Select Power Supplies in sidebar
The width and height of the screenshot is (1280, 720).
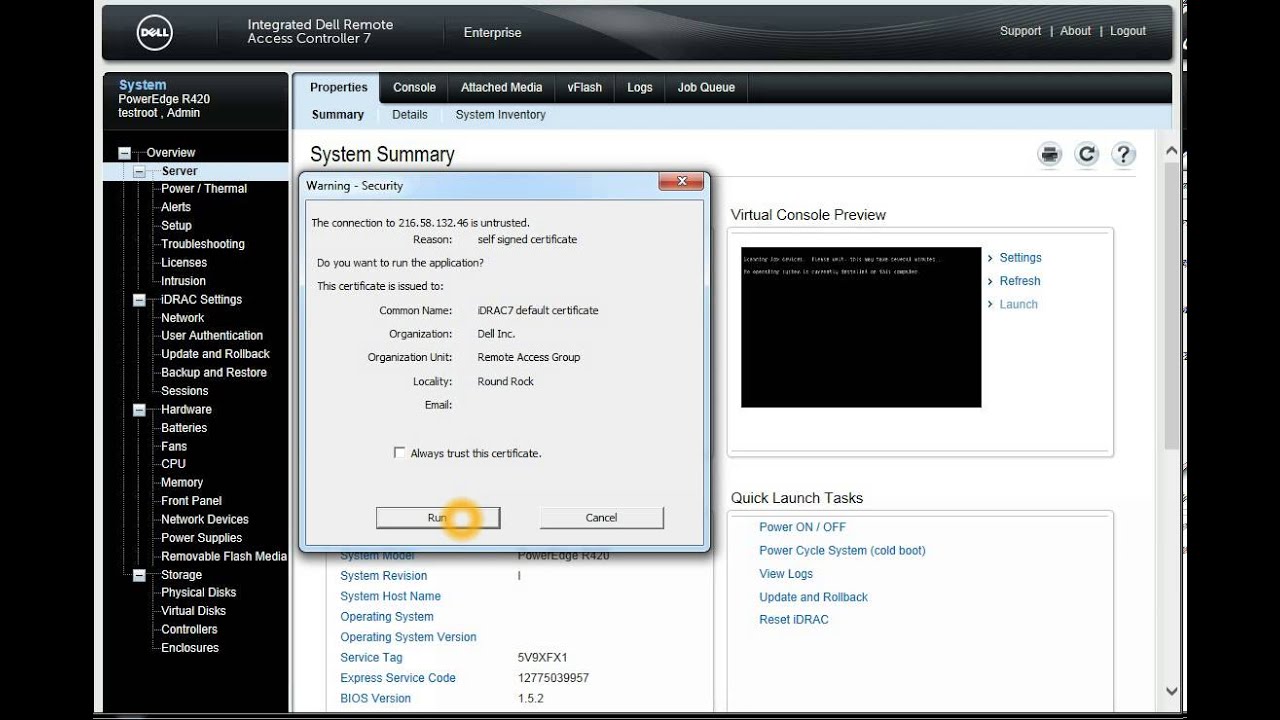pos(202,538)
